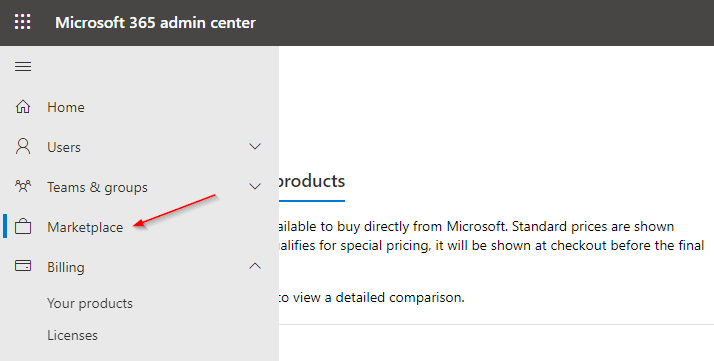The width and height of the screenshot is (714, 361).
Task: Click the Users person icon
Action: coord(23,147)
